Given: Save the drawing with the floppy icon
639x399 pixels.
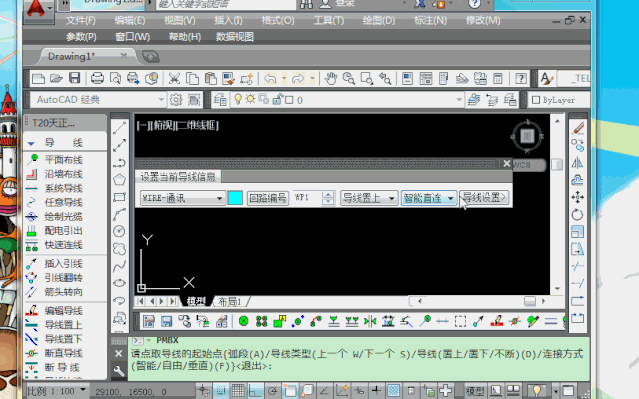Looking at the screenshot, I should pyautogui.click(x=74, y=78).
